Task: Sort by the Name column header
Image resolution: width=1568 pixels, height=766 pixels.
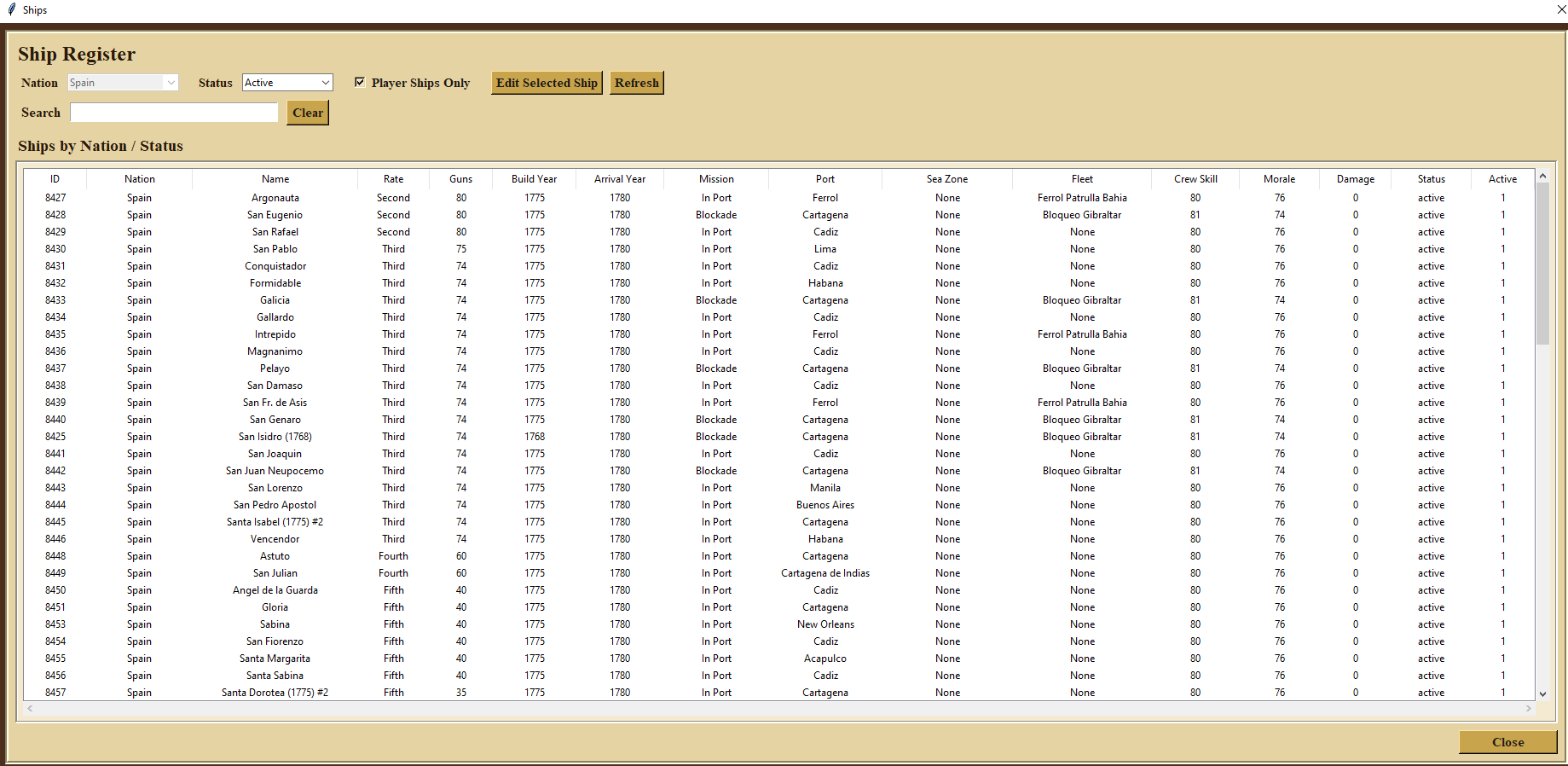Action: pos(275,179)
